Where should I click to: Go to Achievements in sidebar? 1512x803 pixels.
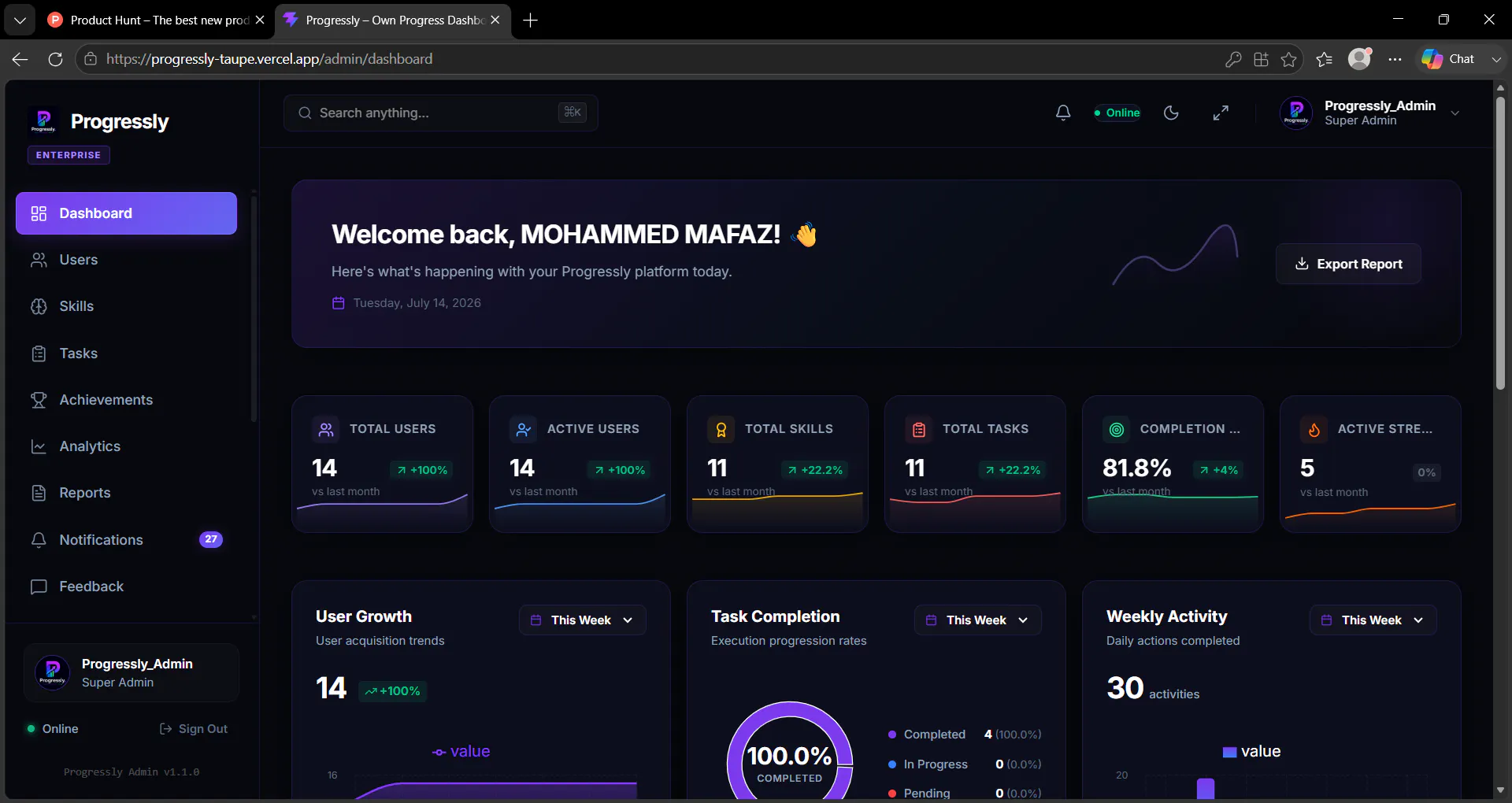(126, 400)
